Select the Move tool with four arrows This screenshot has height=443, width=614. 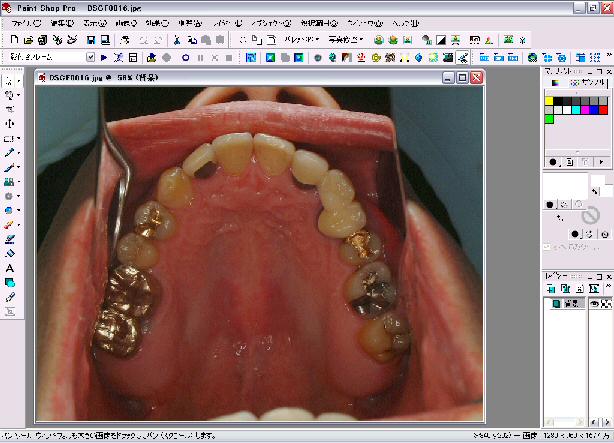(9, 124)
